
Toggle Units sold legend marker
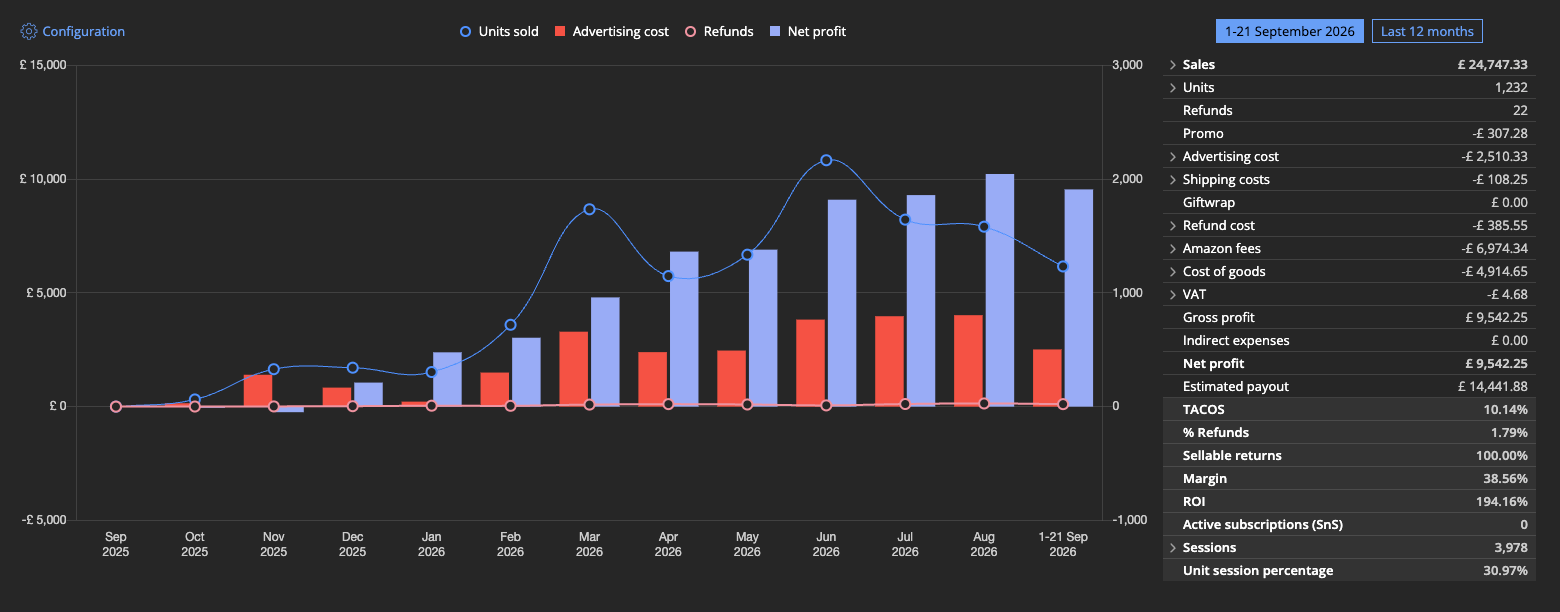[465, 32]
